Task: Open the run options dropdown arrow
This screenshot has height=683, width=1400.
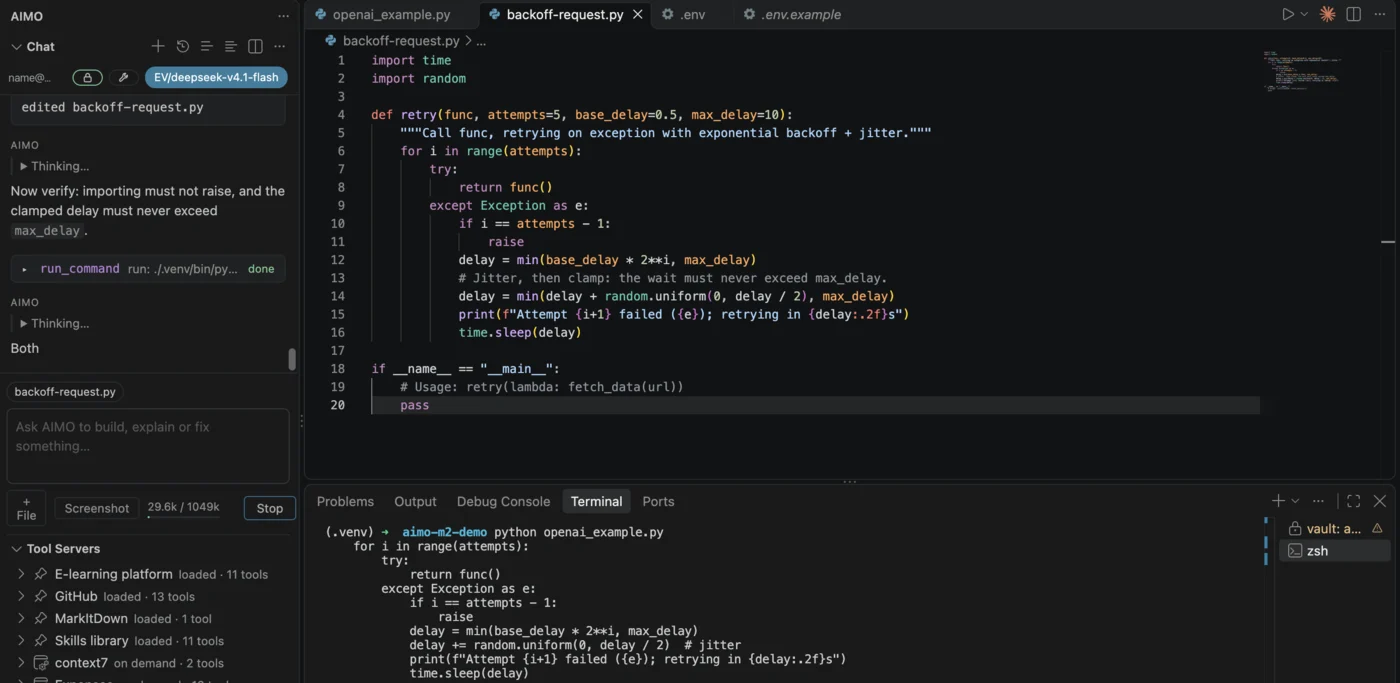Action: click(1304, 14)
